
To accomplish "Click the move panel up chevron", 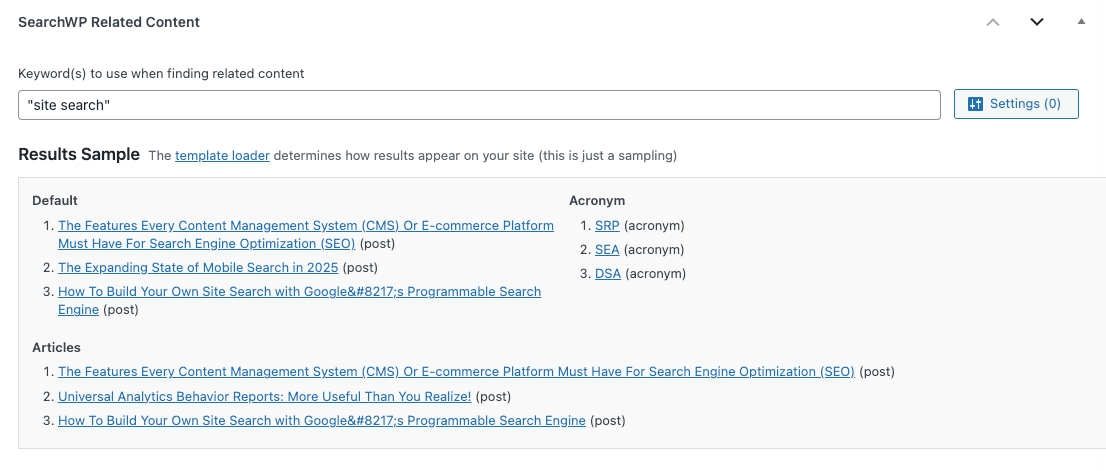I will [x=993, y=22].
